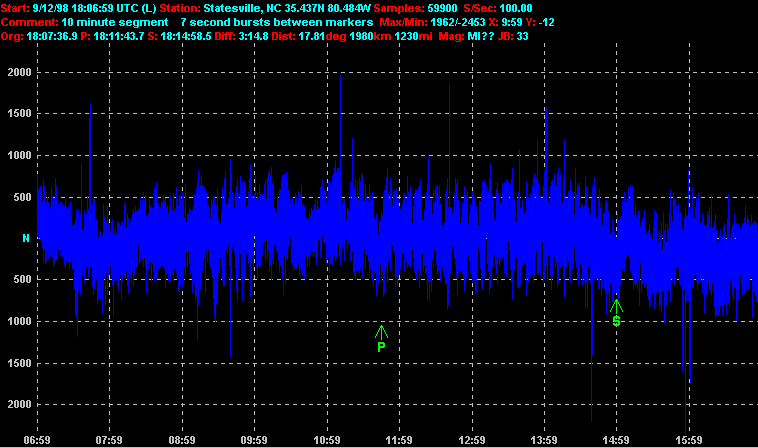This screenshot has width=758, height=448.
Task: Click the 08:59 time axis label
Action: click(182, 440)
